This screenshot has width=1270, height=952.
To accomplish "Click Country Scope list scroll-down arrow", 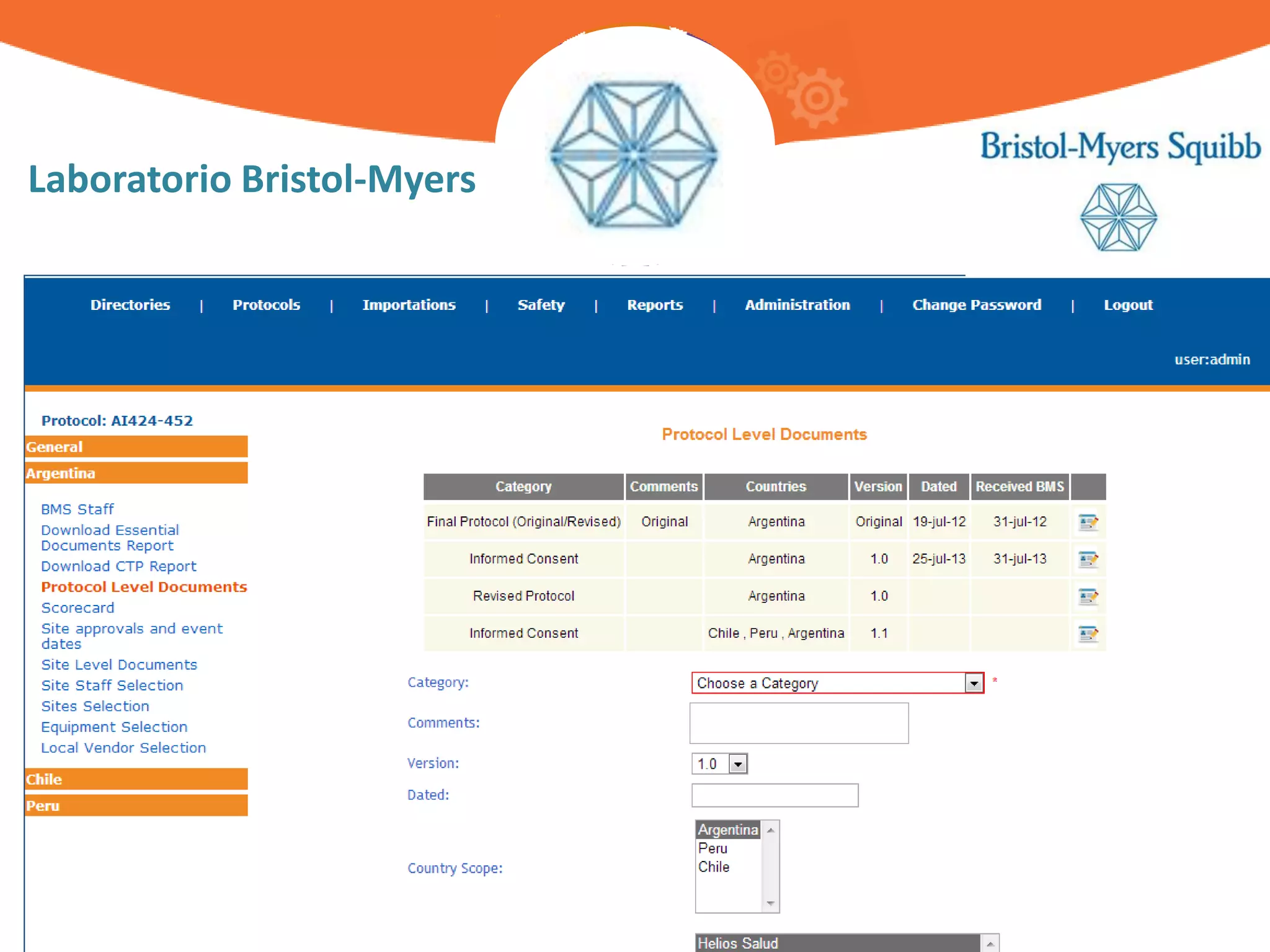I will pyautogui.click(x=770, y=904).
